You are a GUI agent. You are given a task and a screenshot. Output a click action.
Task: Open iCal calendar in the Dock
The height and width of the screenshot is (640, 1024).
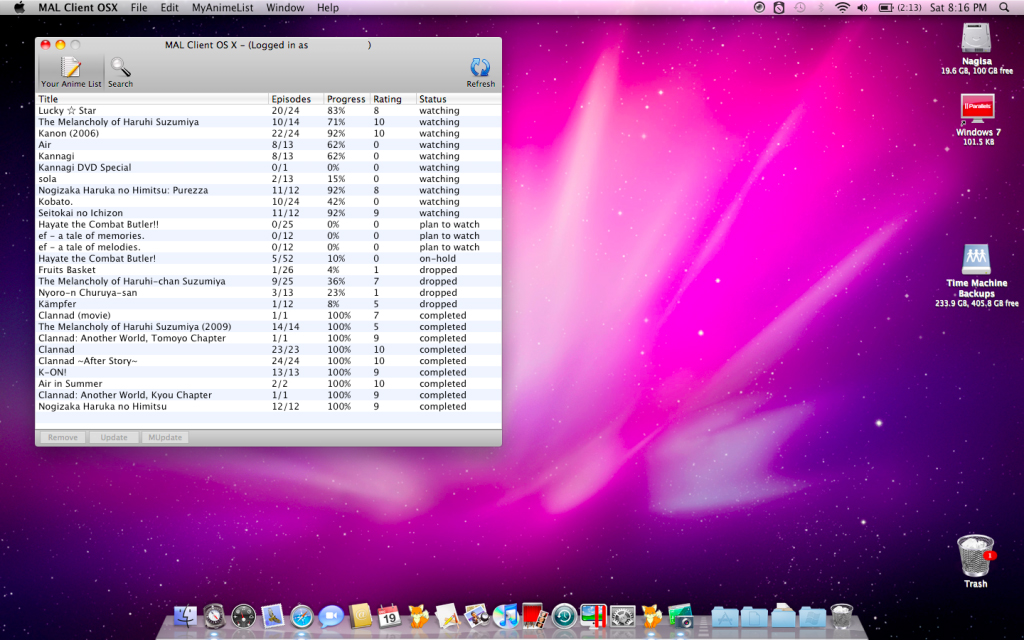click(x=389, y=616)
